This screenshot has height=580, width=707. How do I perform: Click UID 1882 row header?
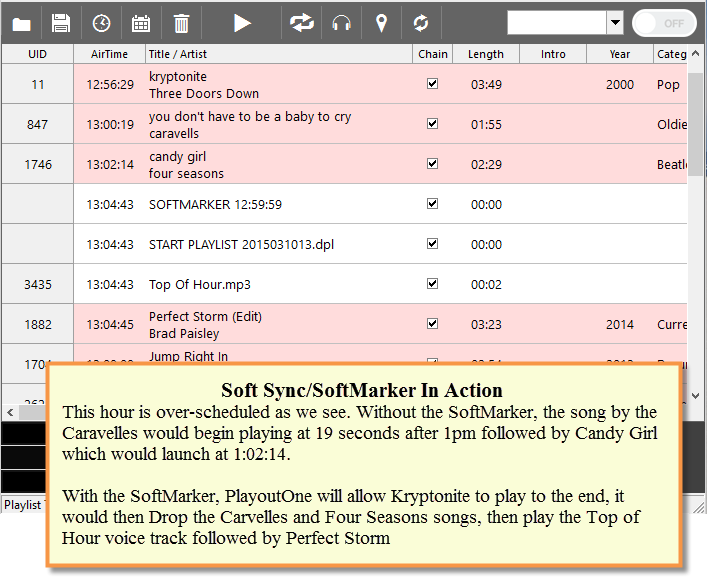37,324
